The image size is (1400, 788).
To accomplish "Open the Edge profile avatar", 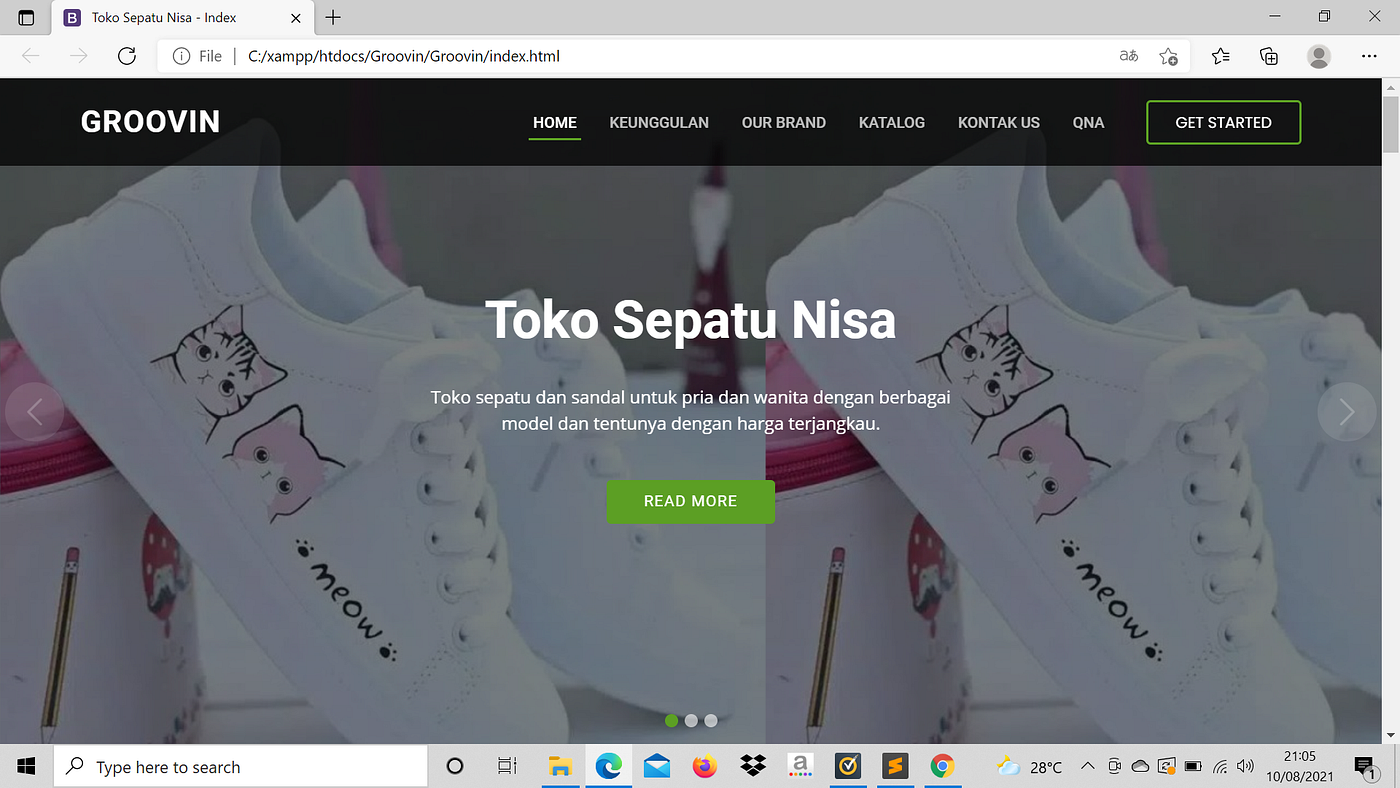I will 1319,56.
